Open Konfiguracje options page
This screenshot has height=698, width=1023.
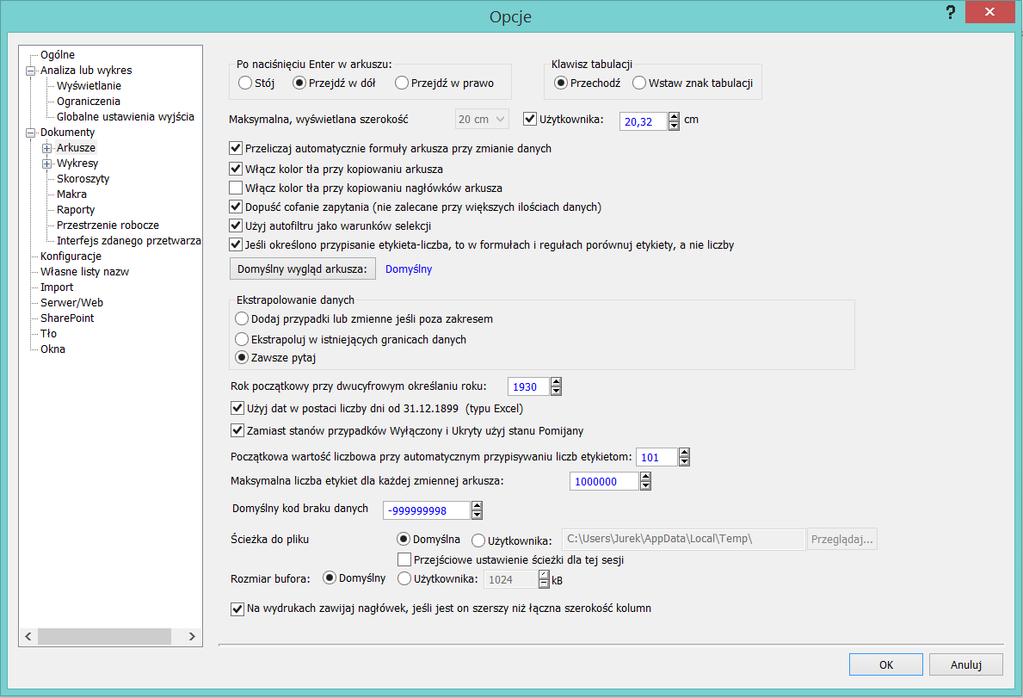tap(70, 256)
